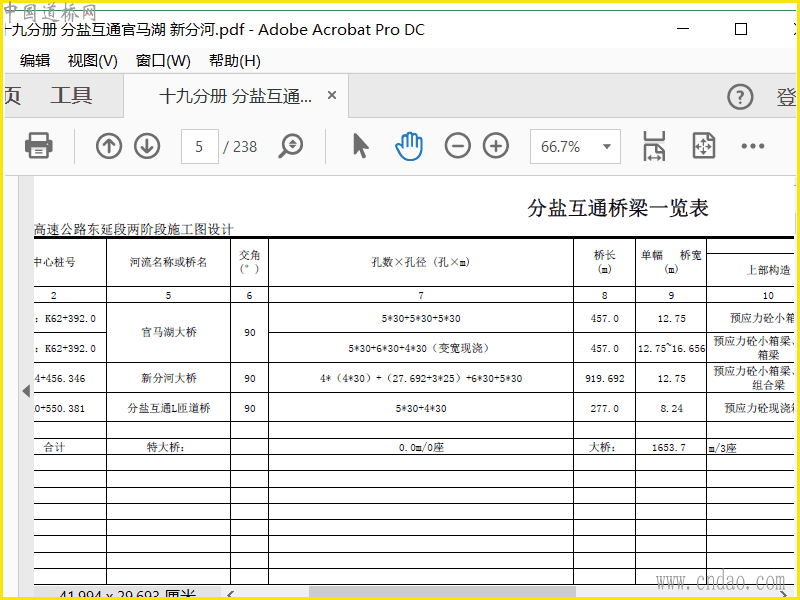This screenshot has width=800, height=600.
Task: Open the 帮助(H) menu
Action: (235, 61)
